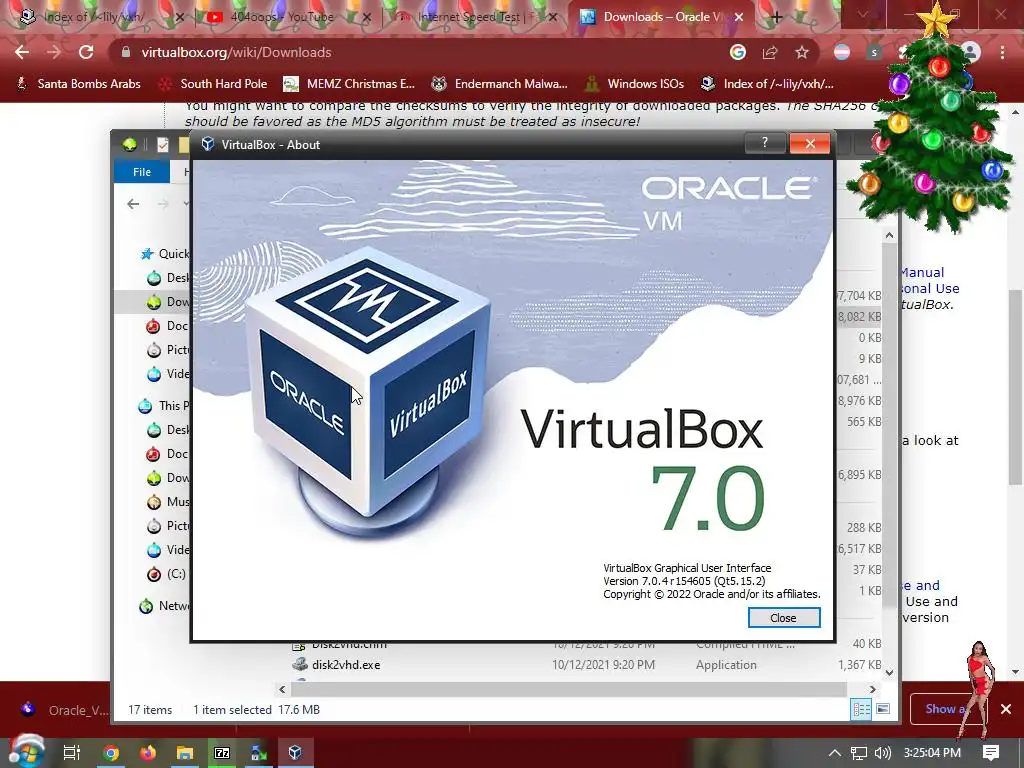Screen dimensions: 1024x768
Task: Click the Google icon in the address bar
Action: 738,52
